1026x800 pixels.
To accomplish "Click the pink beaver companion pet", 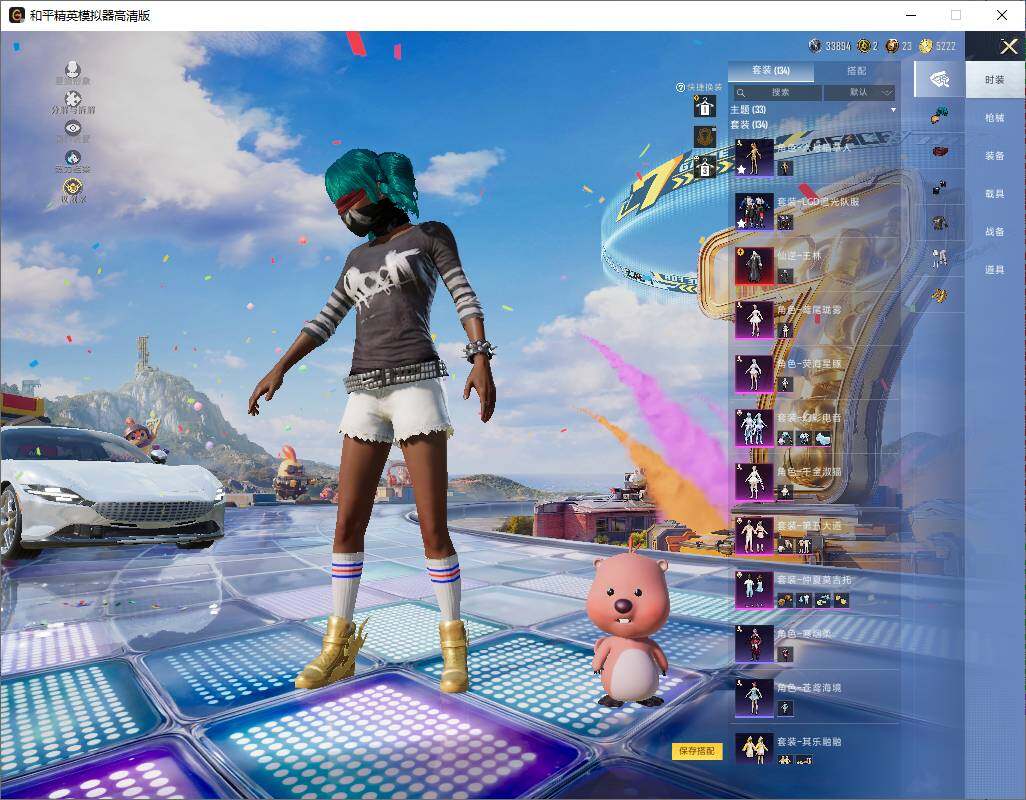I will tap(628, 630).
